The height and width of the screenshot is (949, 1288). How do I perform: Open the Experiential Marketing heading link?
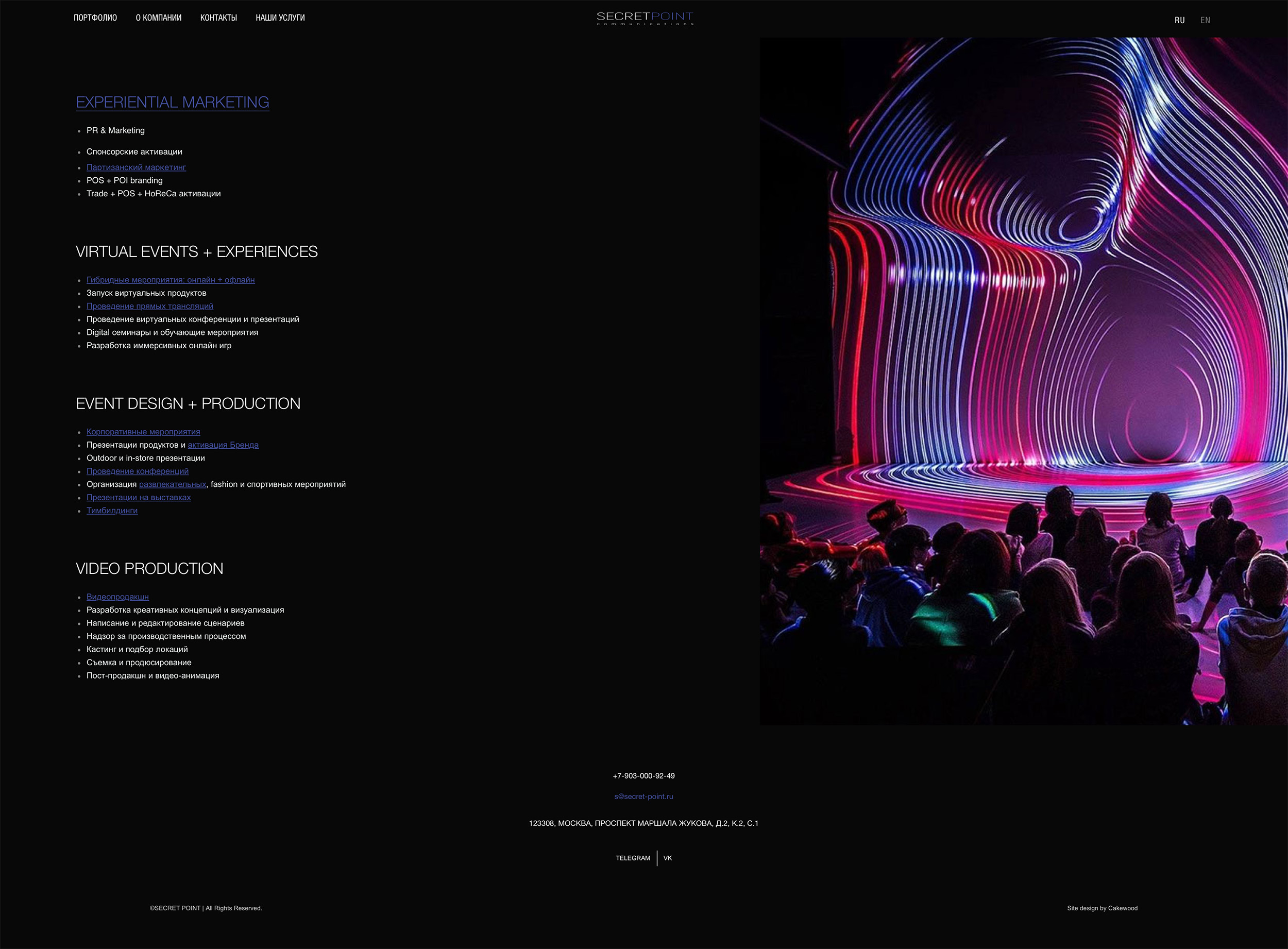[x=173, y=102]
